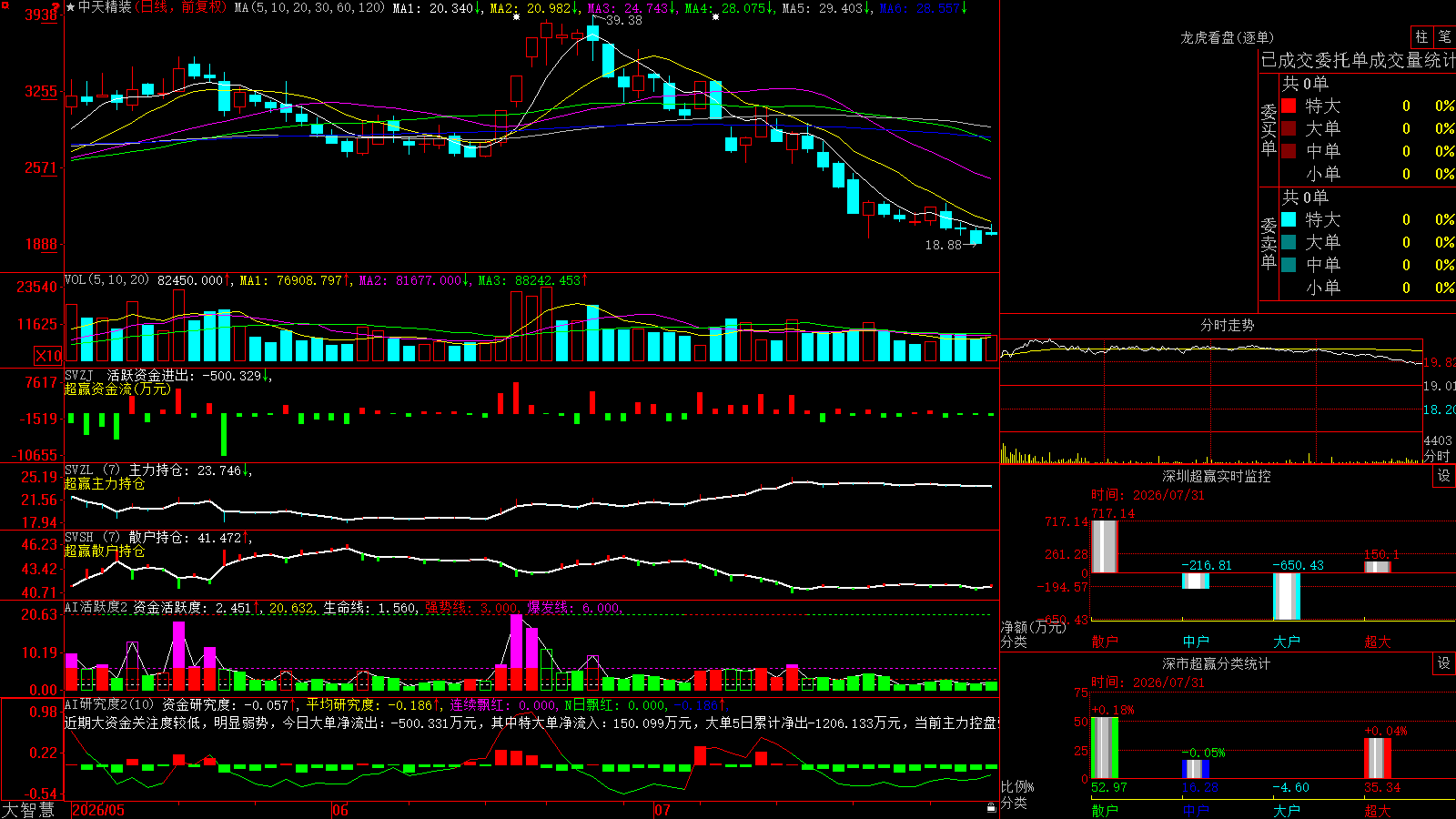Click the 散户 bar showing 717.14
Viewport: 1456px width, 819px height.
tap(1105, 546)
